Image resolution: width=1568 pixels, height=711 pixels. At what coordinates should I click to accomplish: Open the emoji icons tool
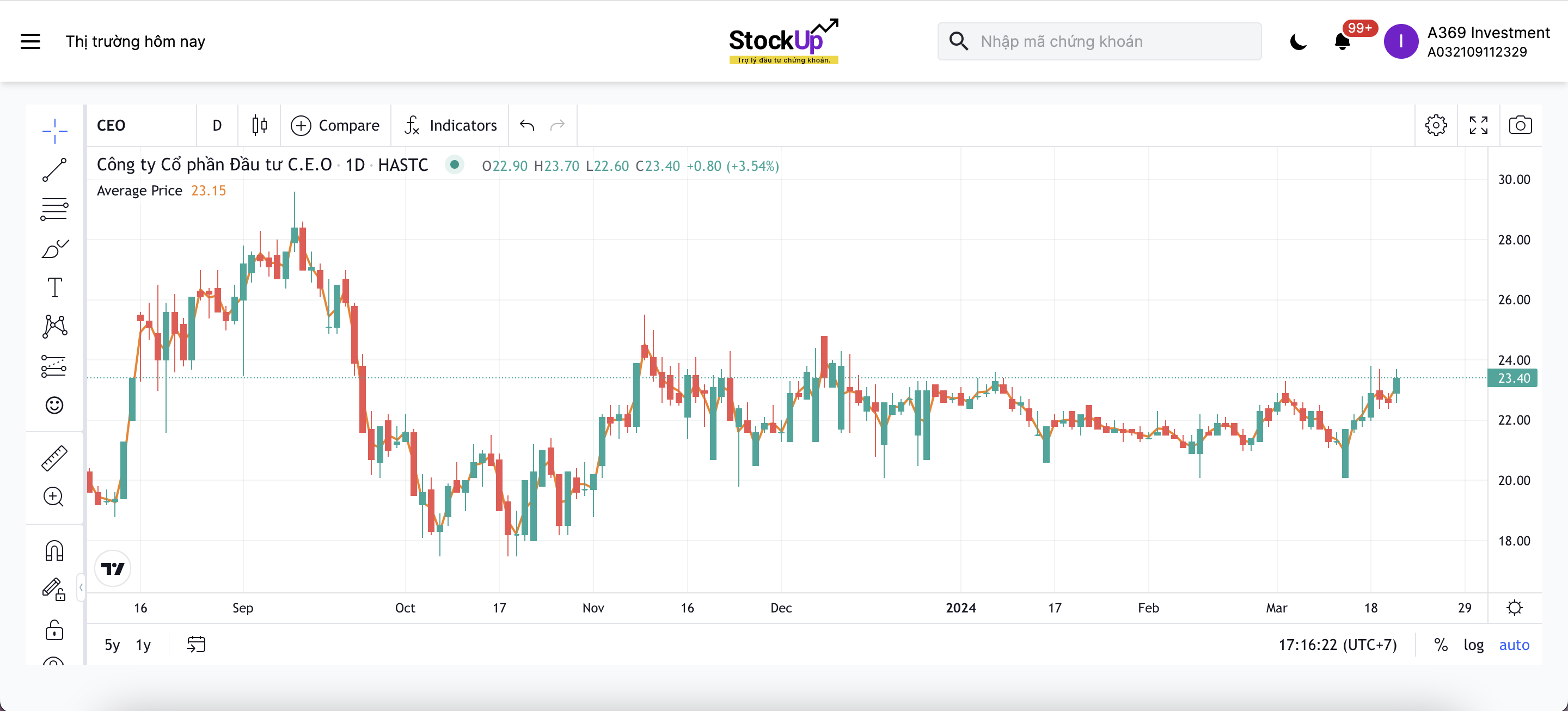[x=54, y=405]
